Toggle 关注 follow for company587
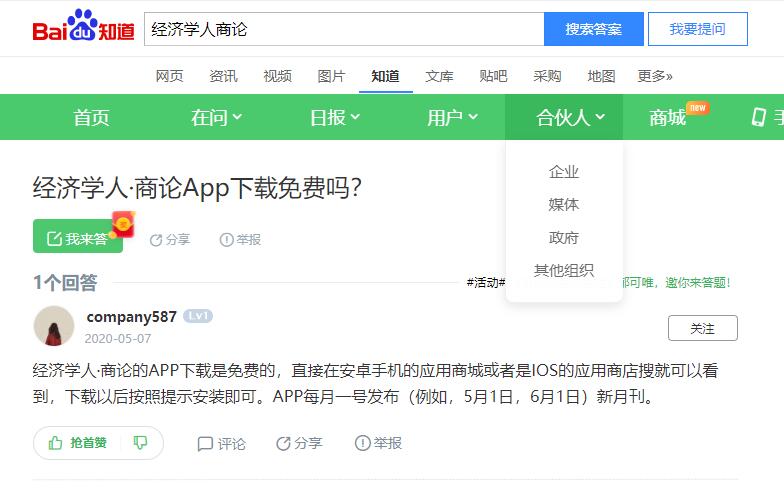The height and width of the screenshot is (503, 784). pyautogui.click(x=702, y=328)
